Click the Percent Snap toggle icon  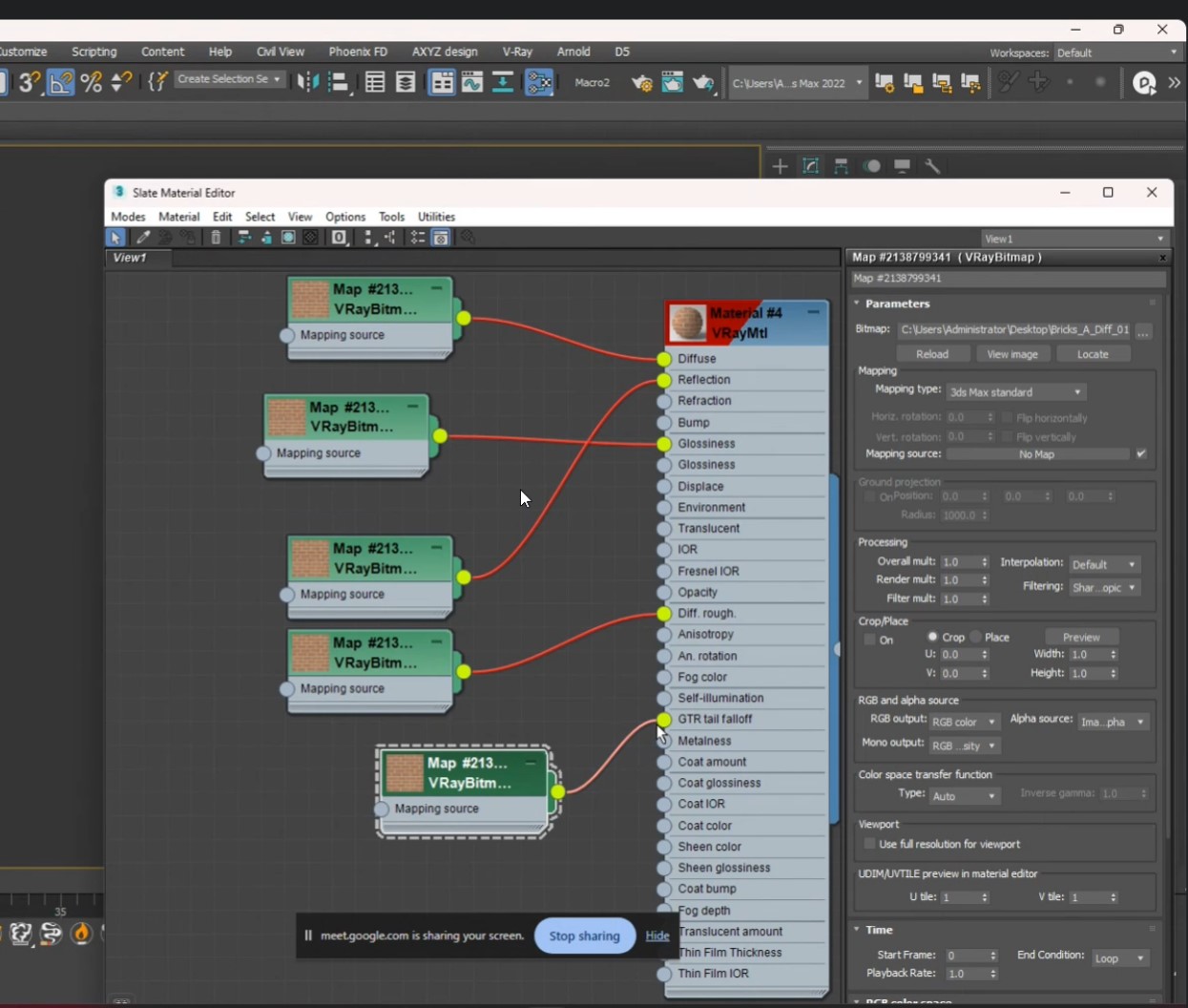(x=92, y=83)
